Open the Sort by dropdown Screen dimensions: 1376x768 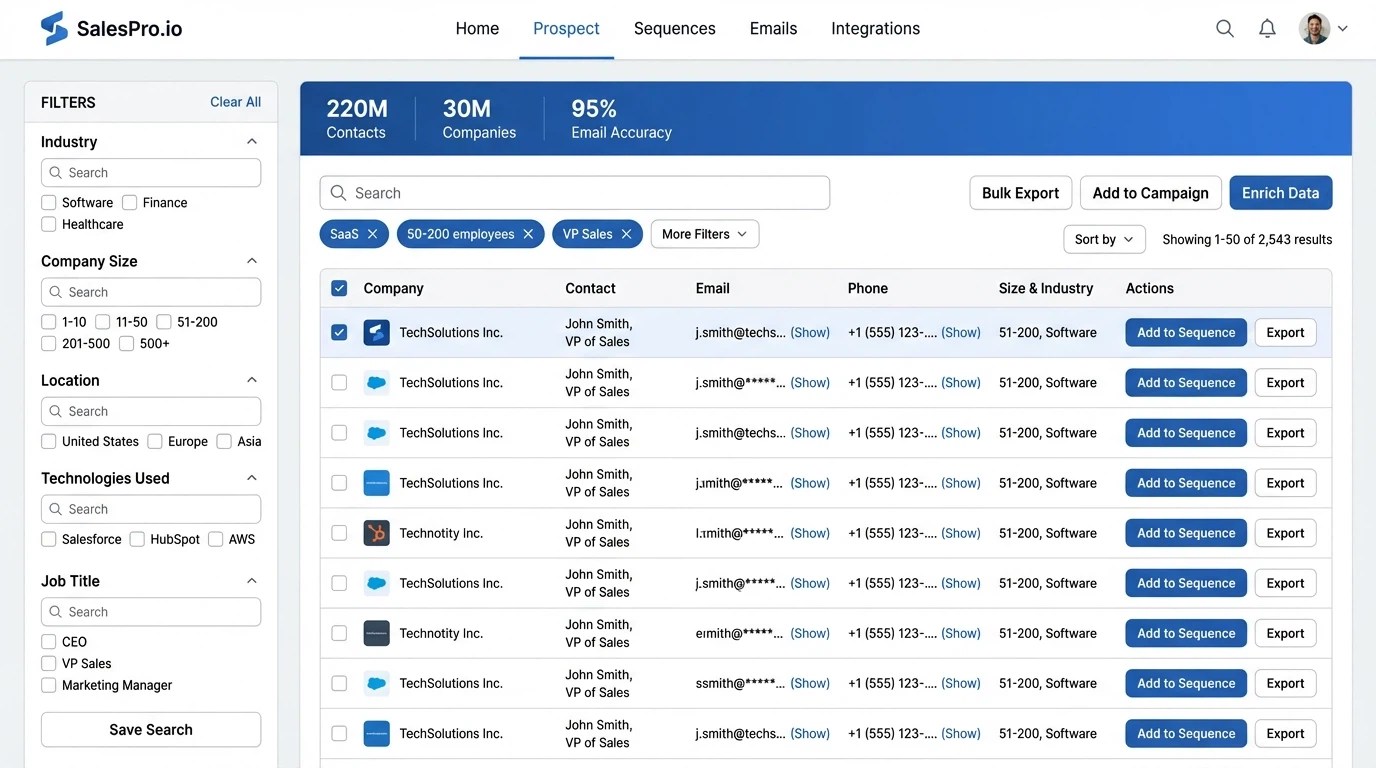click(1104, 239)
